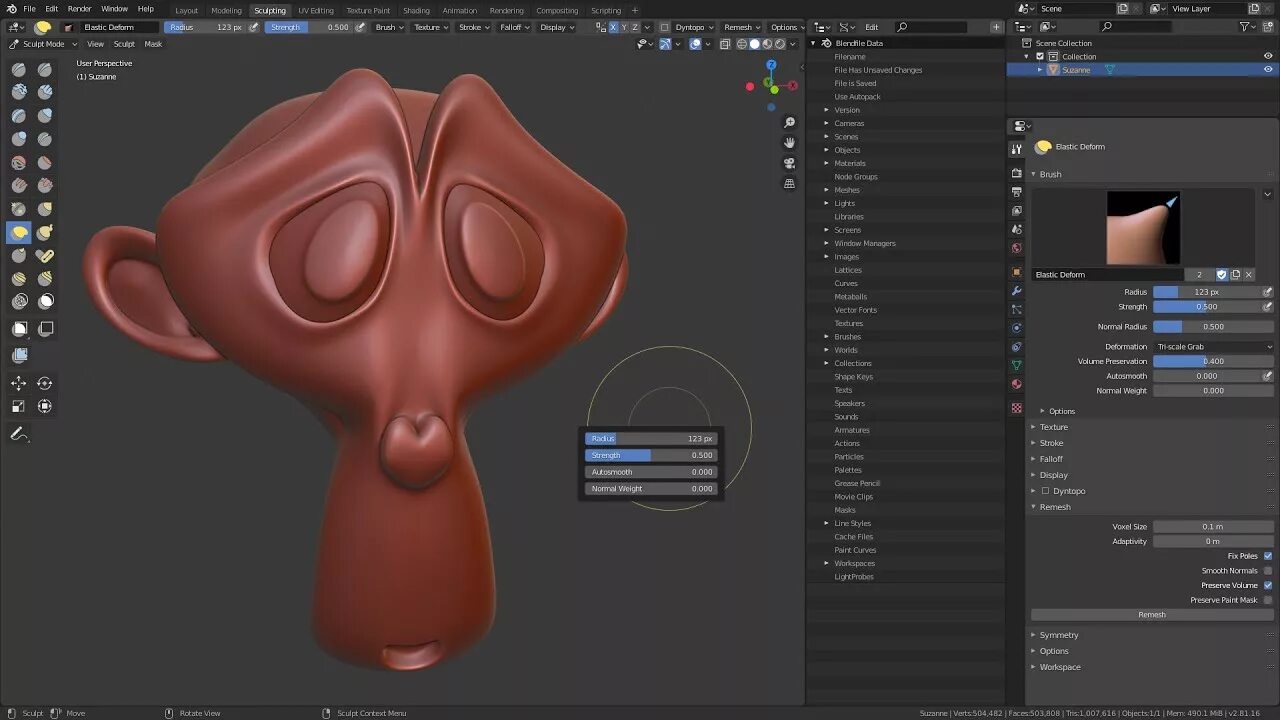The width and height of the screenshot is (1280, 720).
Task: Expand the Stroke panel in properties
Action: tap(1051, 443)
